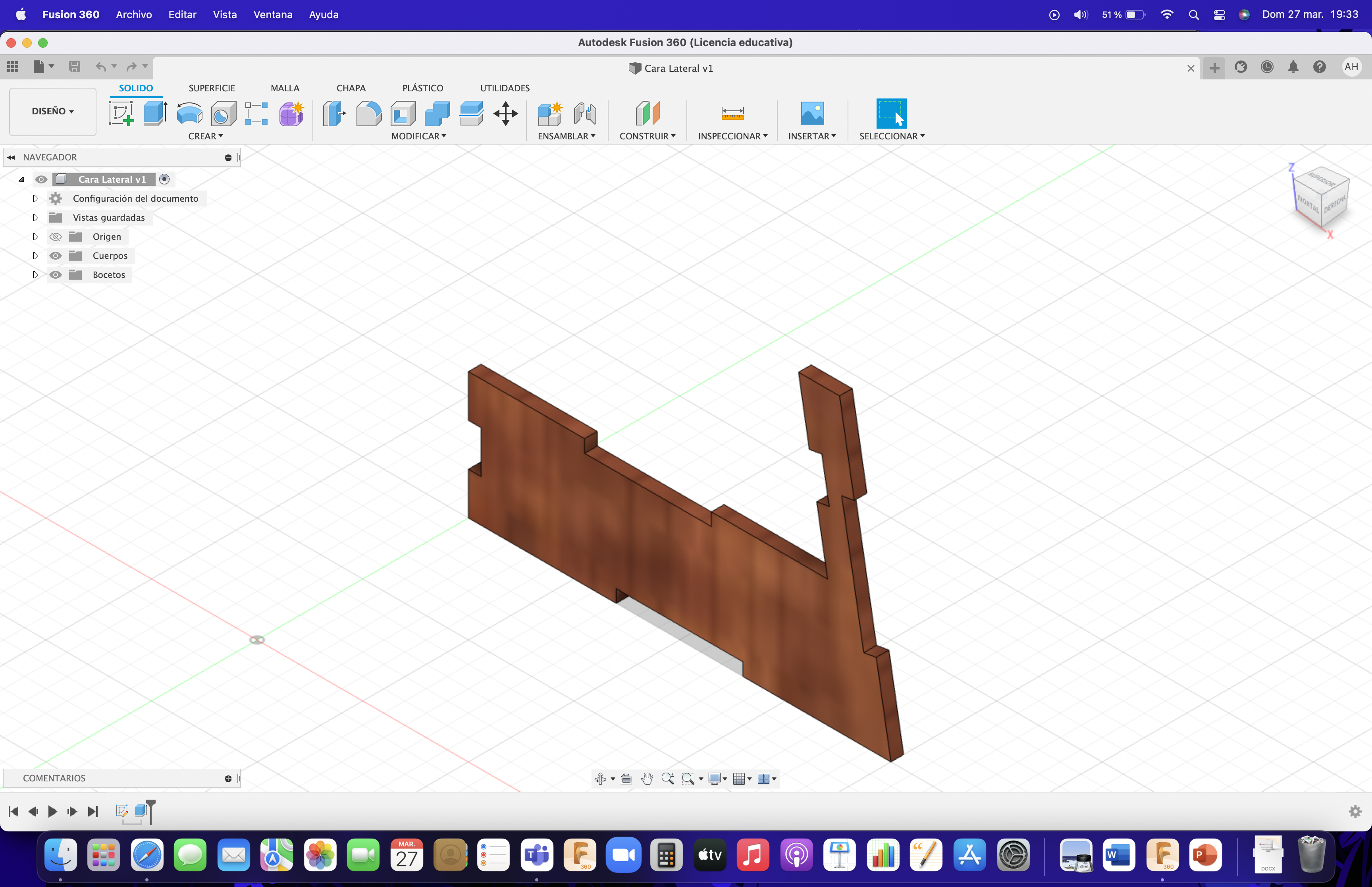Screen dimensions: 1372x887
Task: Select the Hole tool
Action: (x=224, y=113)
